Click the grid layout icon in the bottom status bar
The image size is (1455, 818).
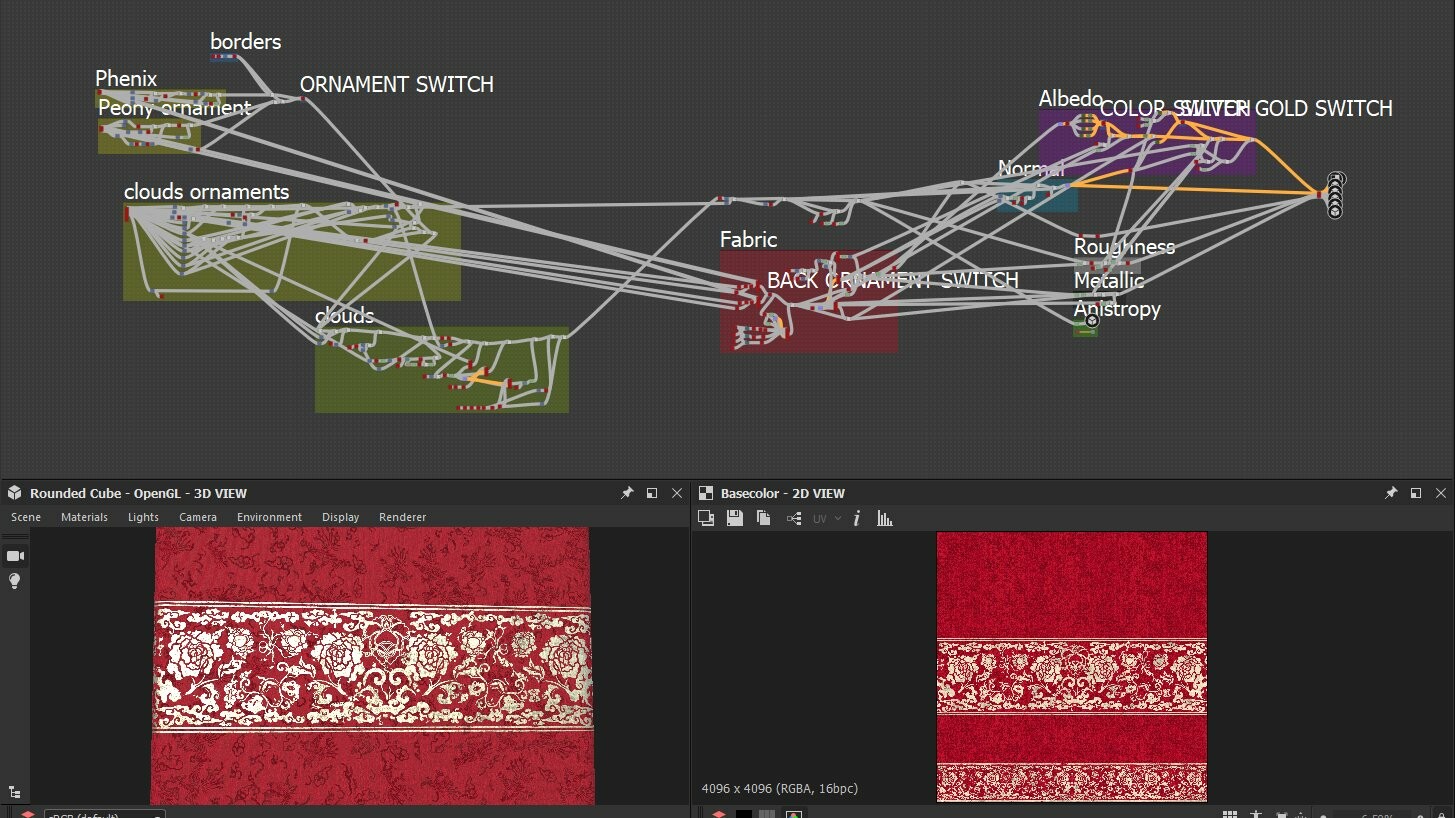pyautogui.click(x=1230, y=813)
